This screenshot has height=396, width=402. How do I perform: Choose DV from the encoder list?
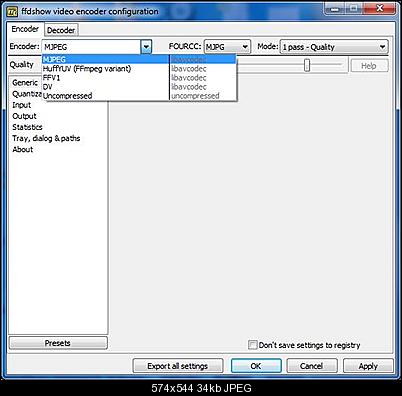pos(139,87)
